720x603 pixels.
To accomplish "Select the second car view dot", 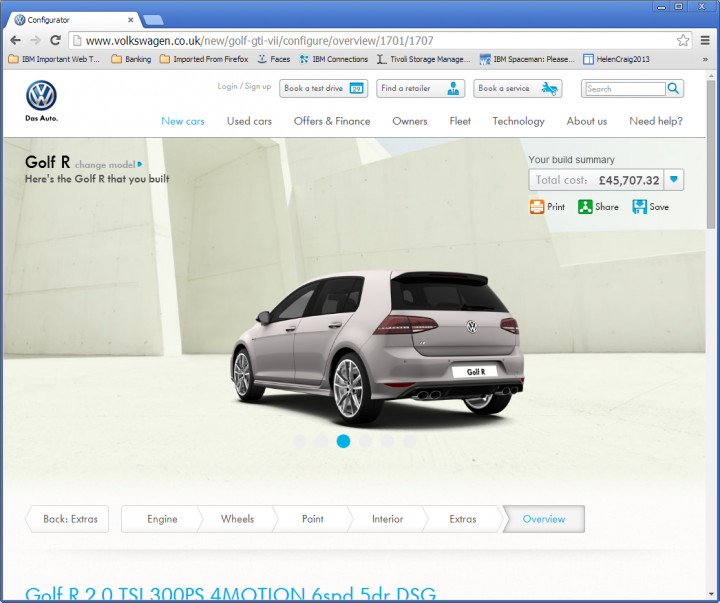I will (321, 441).
